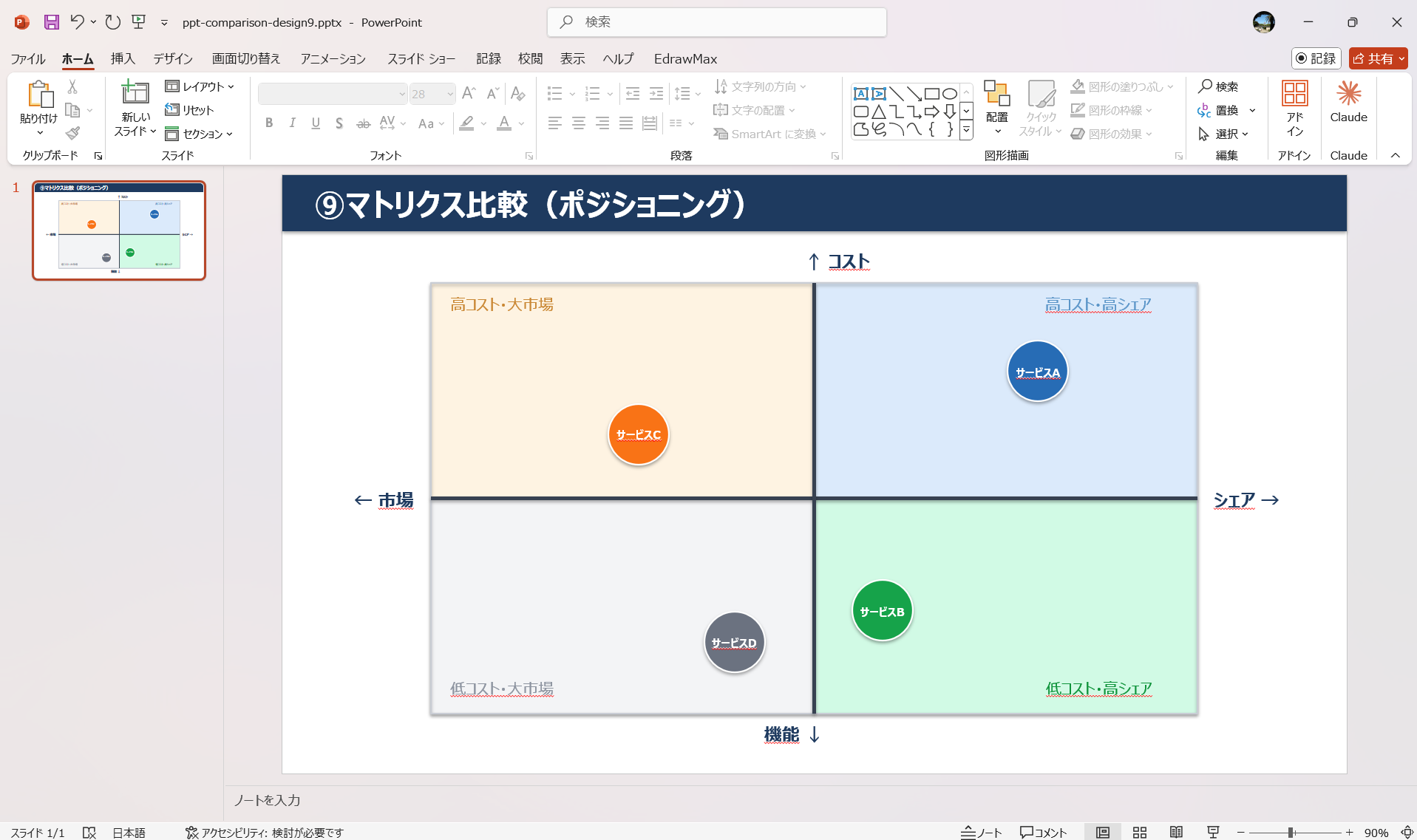Viewport: 1417px width, 840px height.
Task: Fit slide to window icon
Action: [x=1407, y=832]
